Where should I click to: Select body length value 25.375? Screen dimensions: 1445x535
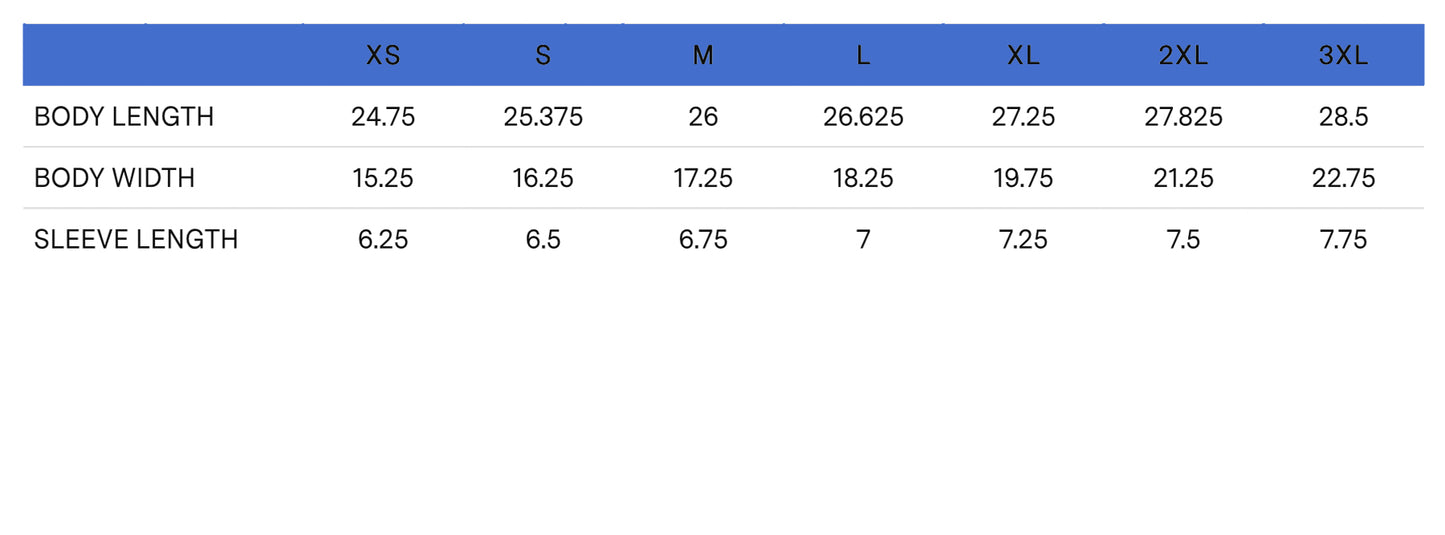[543, 117]
